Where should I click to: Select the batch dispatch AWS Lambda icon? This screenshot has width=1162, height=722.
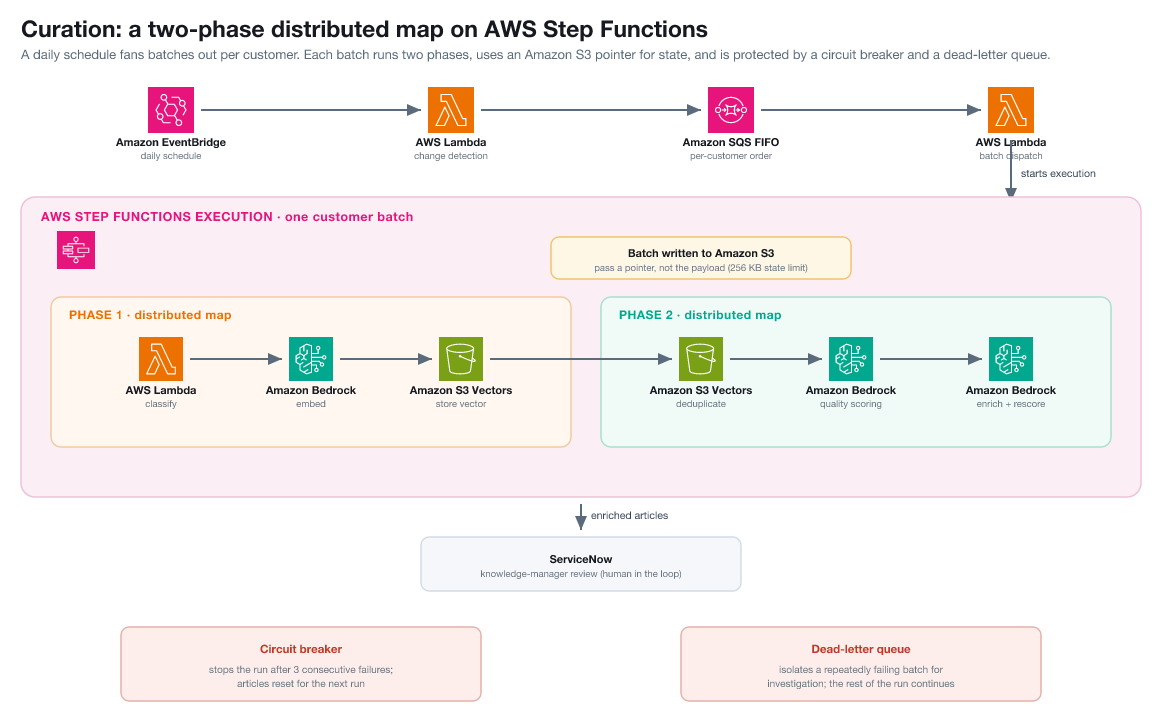point(1011,110)
